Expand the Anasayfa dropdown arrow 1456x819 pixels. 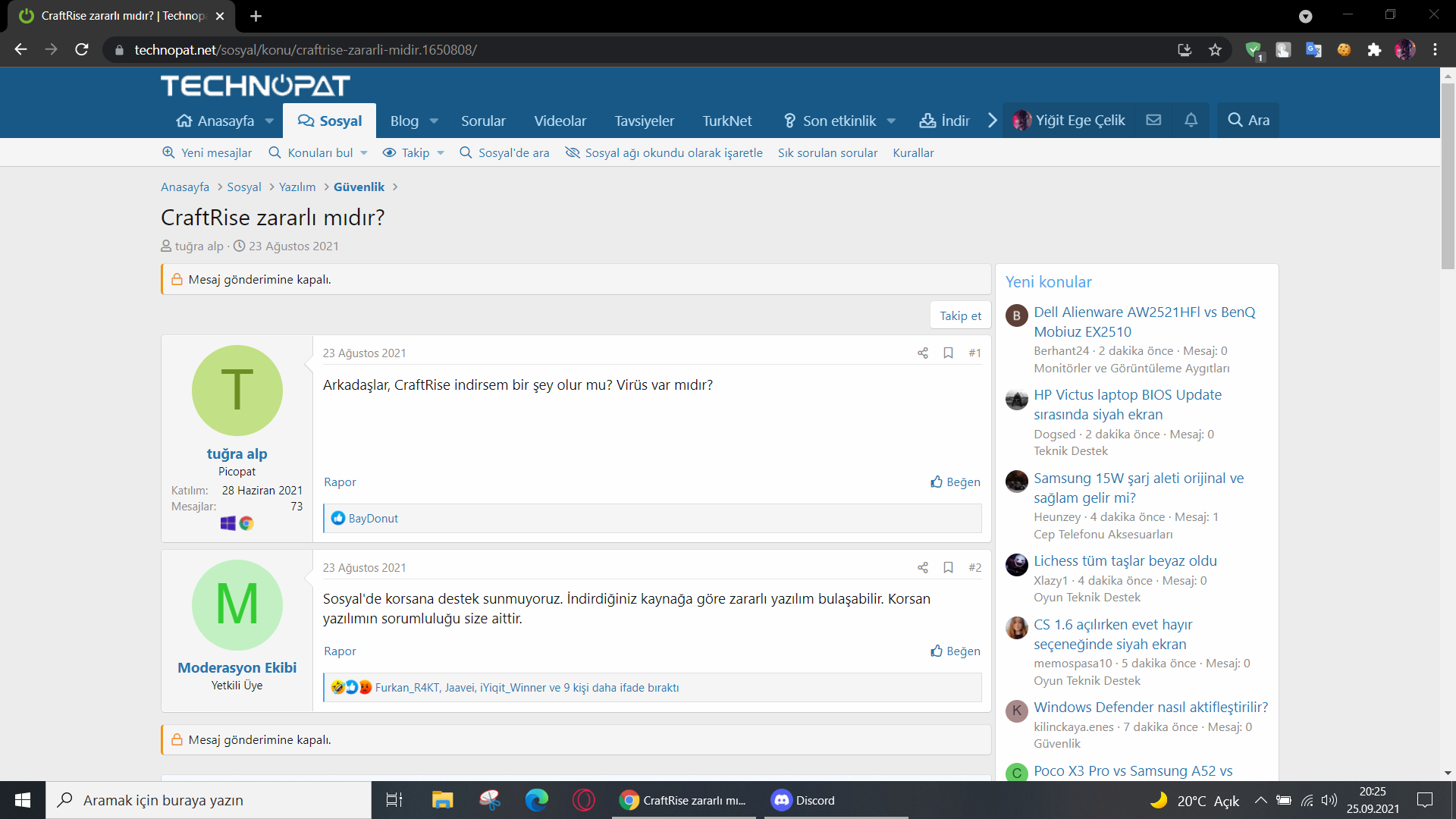pos(269,121)
